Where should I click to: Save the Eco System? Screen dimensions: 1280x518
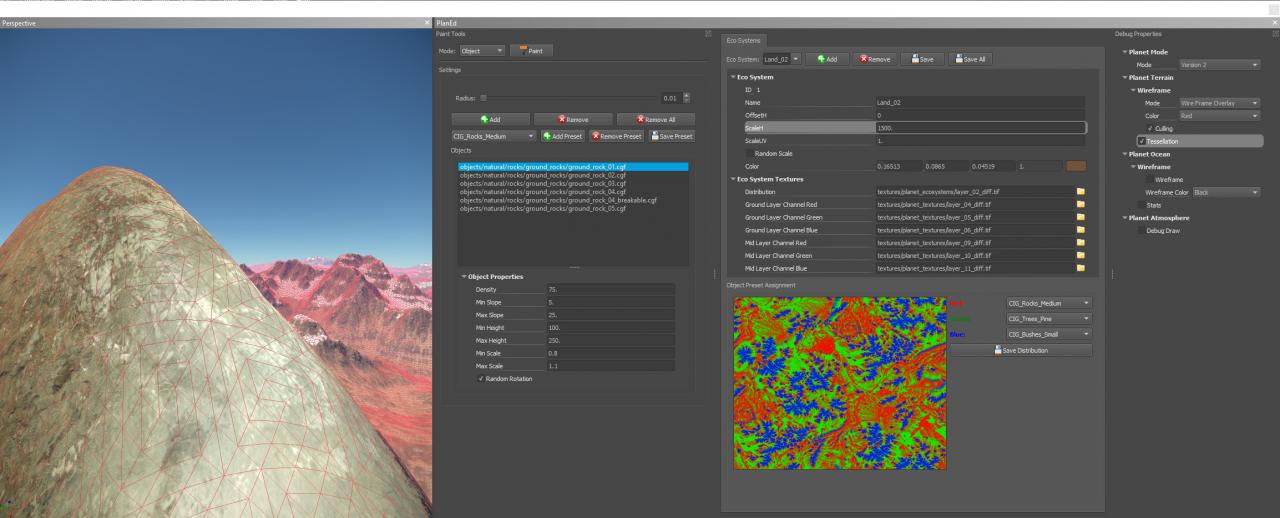[x=920, y=59]
